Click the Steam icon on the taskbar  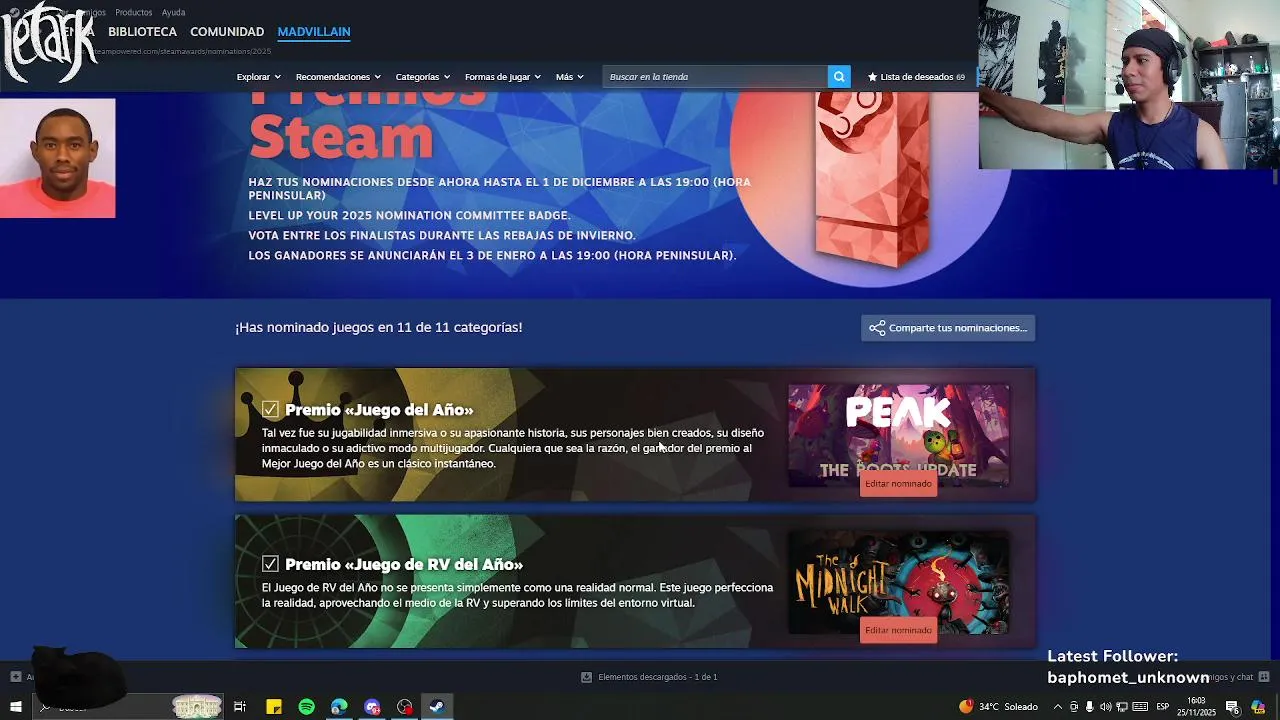tap(437, 707)
